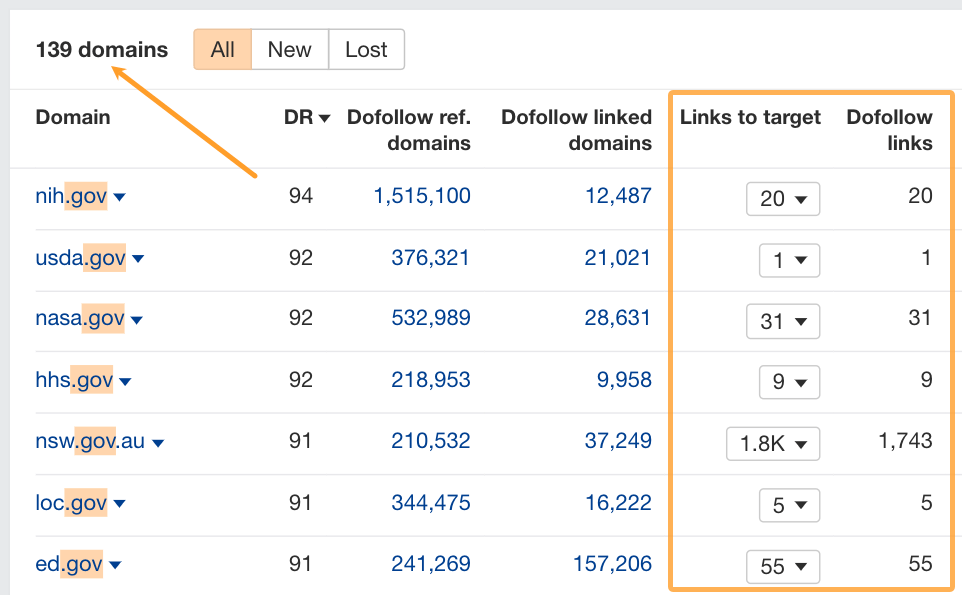The width and height of the screenshot is (962, 595).
Task: Open the arrow menu beside usda.gov
Action: tap(138, 260)
